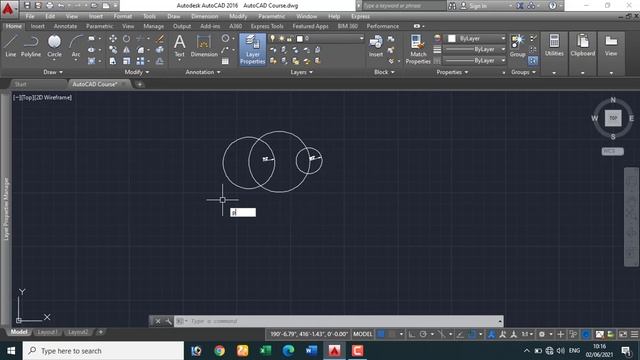Click the WCS label under ViewCube
The width and height of the screenshot is (640, 360).
pos(612,151)
